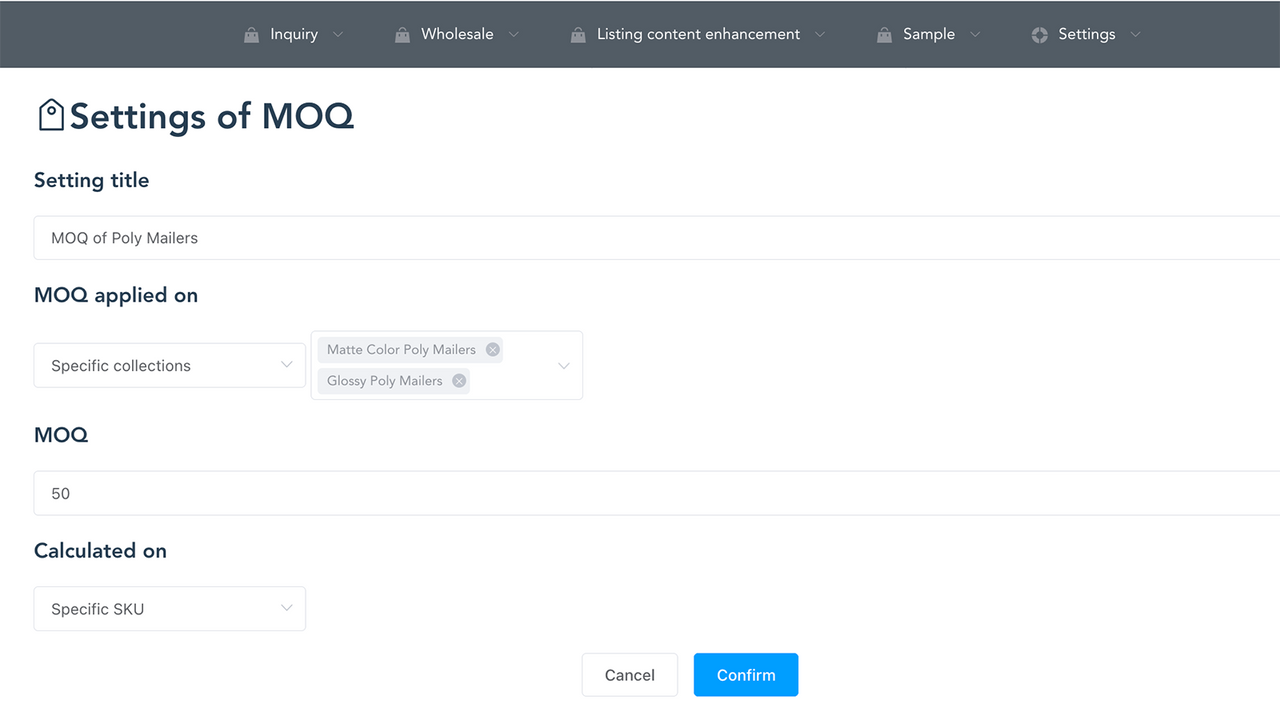Click the lock icon beside Sample
1280x720 pixels.
[x=884, y=34]
